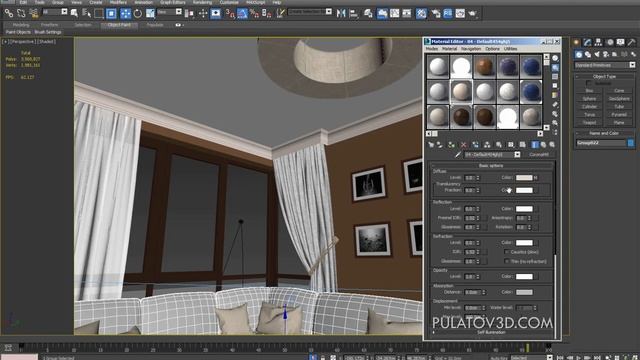Select the Lights category icon
Screen dimensions: 640x360
597,54
